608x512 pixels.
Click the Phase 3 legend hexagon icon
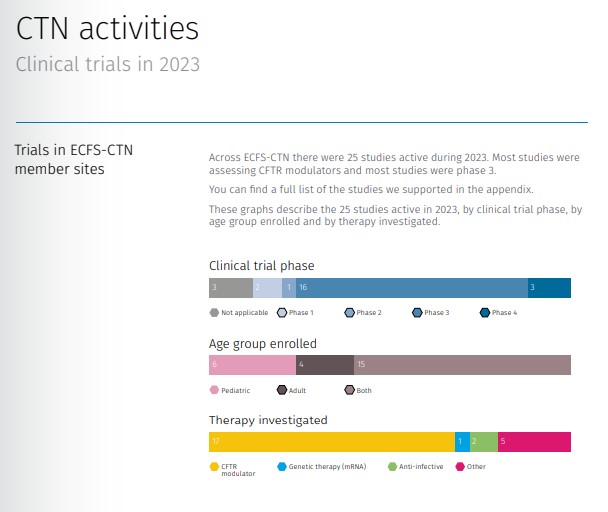(x=418, y=313)
